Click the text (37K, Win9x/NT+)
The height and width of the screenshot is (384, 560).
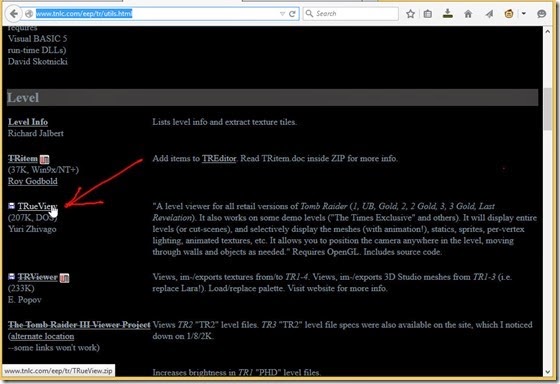pyautogui.click(x=43, y=170)
